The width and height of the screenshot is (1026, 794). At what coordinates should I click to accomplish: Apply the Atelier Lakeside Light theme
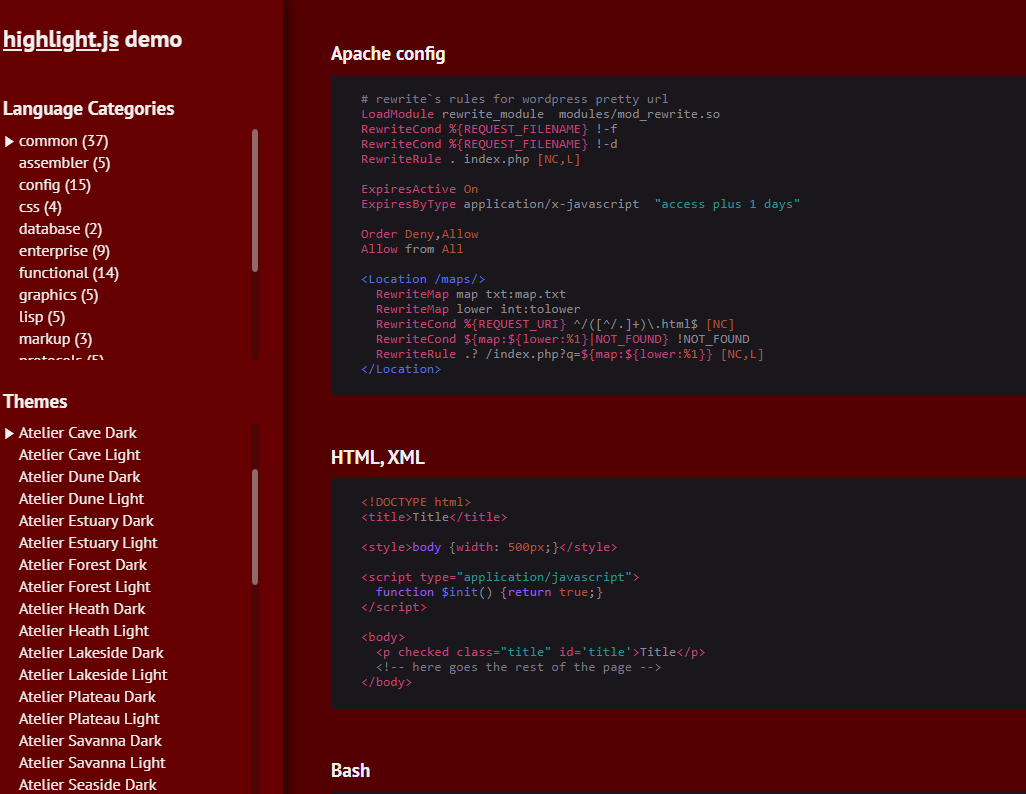coord(93,675)
